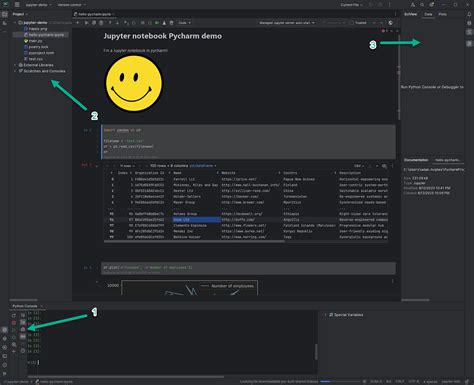474x385 pixels.
Task: Open notebook in browser icon
Action: (x=390, y=23)
